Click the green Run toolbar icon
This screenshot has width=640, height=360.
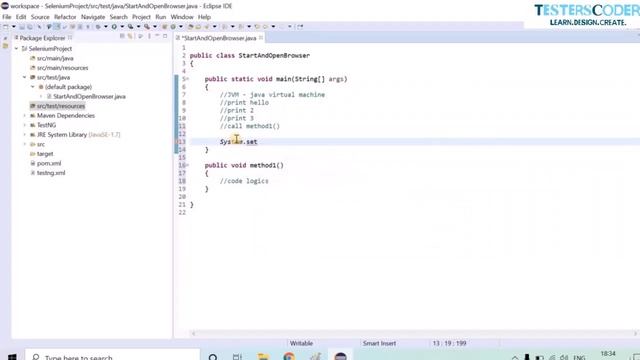[114, 27]
